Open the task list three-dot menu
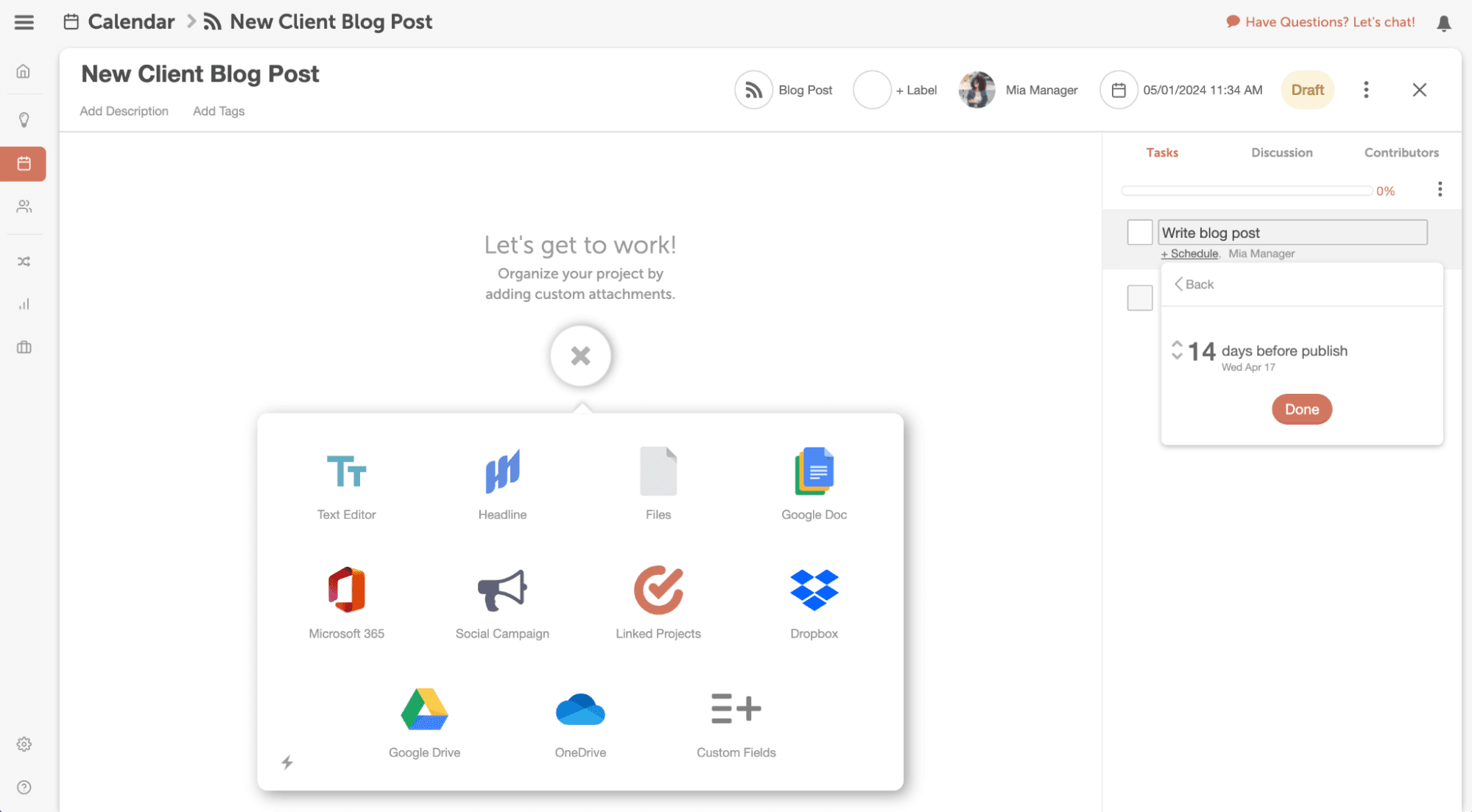Viewport: 1472px width, 812px height. click(x=1440, y=190)
